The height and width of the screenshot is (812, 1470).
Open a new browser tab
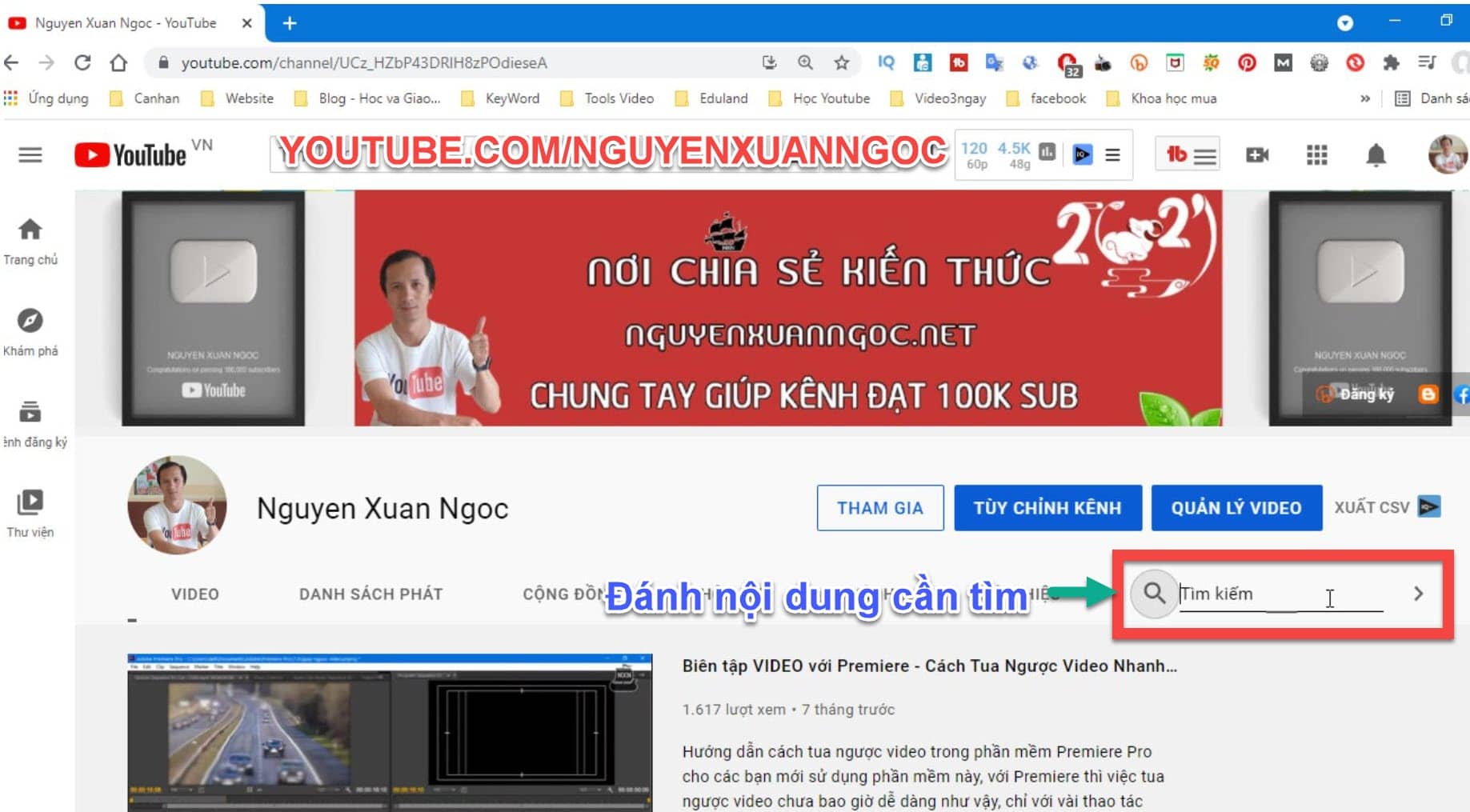point(290,23)
